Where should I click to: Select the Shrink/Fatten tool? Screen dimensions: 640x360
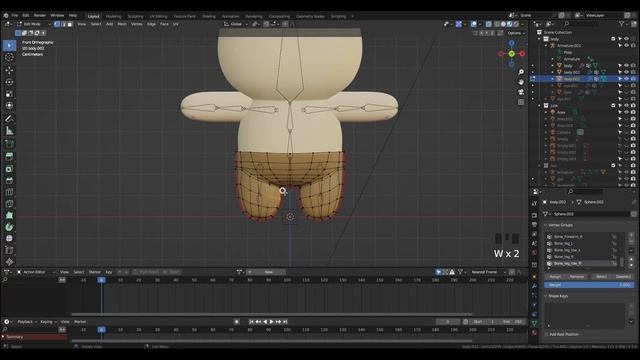point(9,262)
